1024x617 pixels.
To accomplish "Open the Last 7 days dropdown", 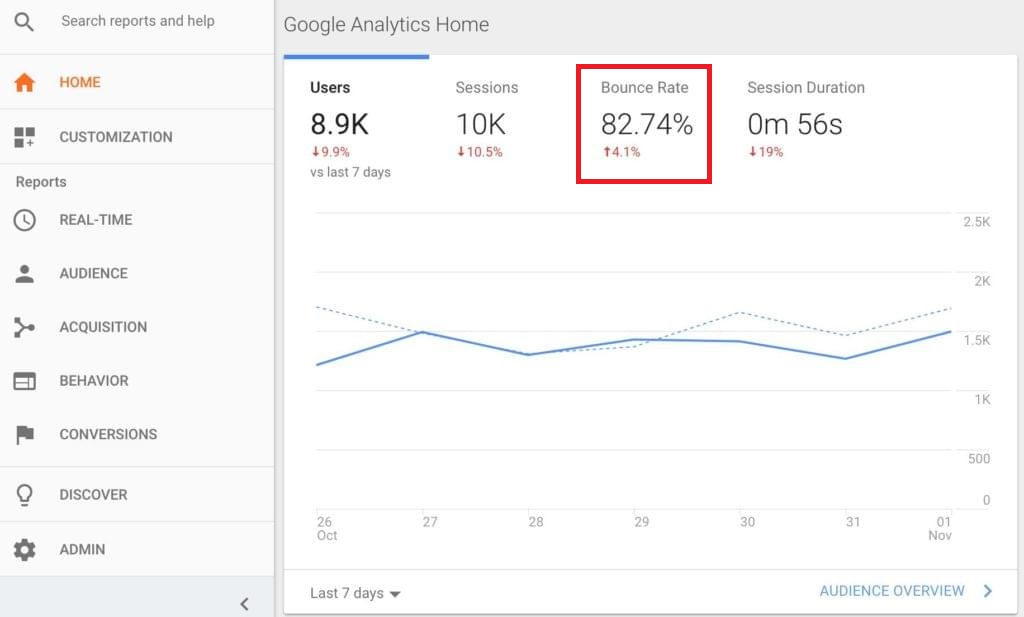I will click(355, 593).
